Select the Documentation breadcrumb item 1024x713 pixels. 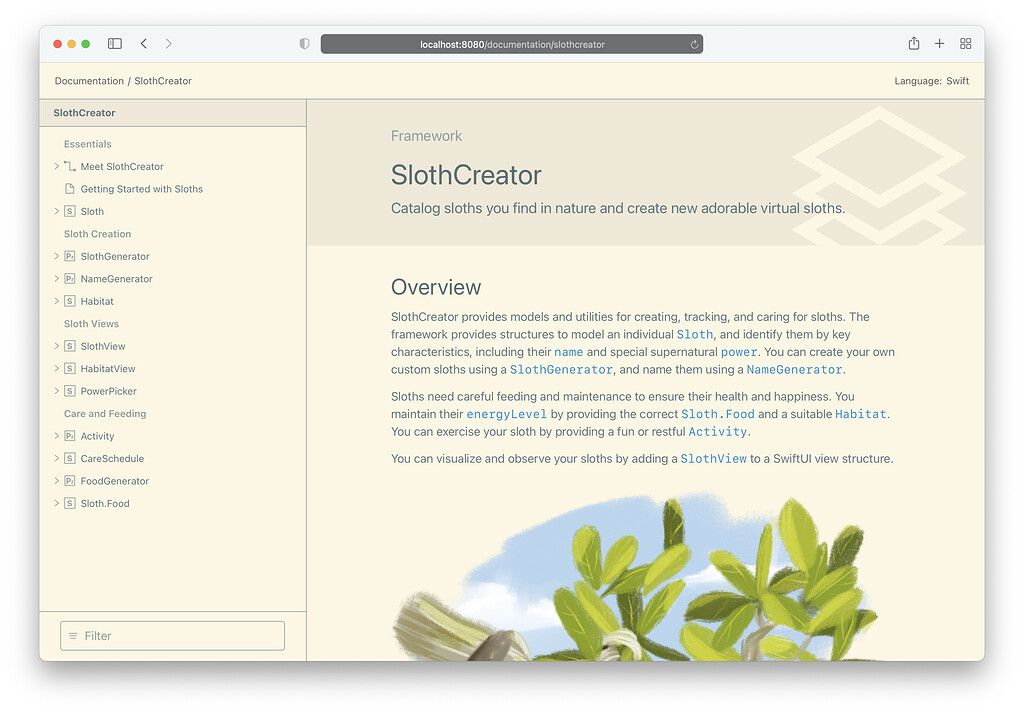pyautogui.click(x=88, y=80)
